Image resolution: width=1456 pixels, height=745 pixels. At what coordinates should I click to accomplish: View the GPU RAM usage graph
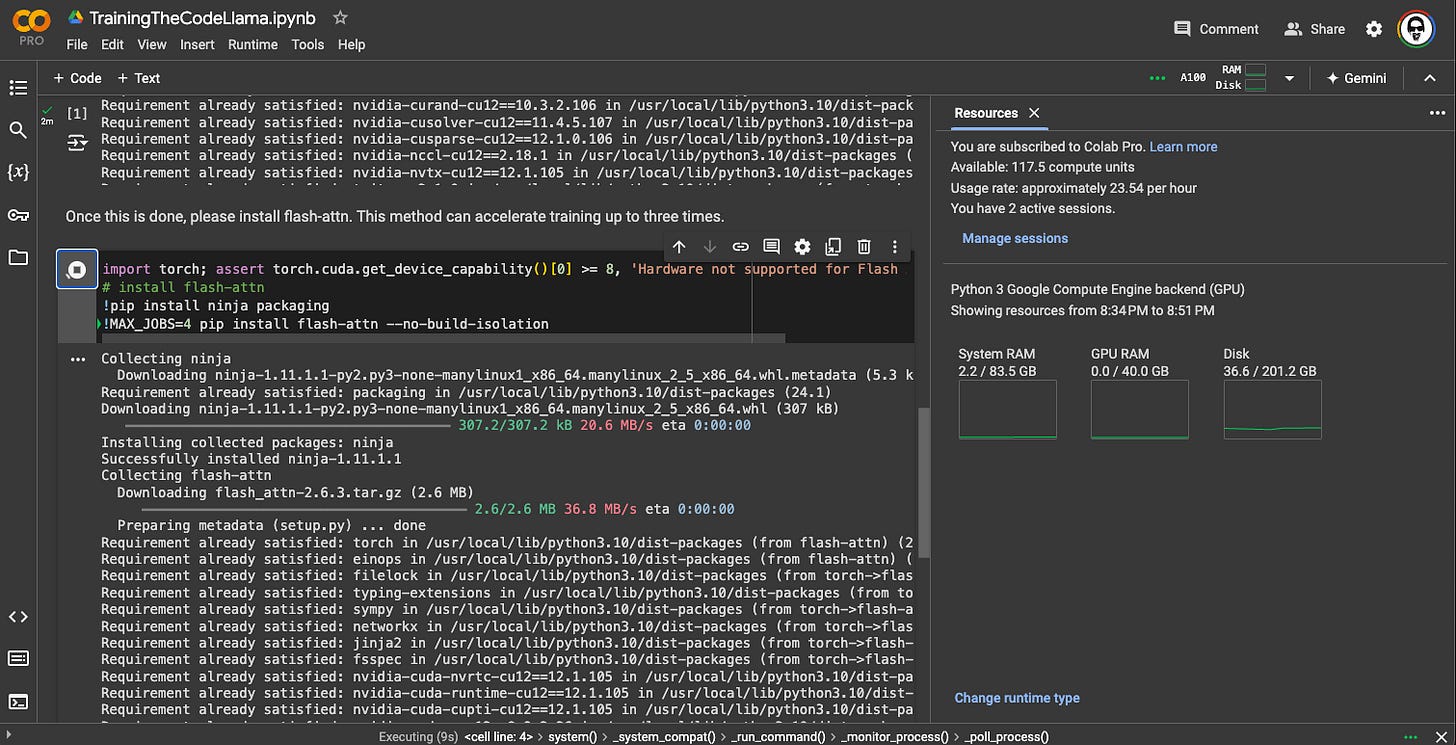1139,409
